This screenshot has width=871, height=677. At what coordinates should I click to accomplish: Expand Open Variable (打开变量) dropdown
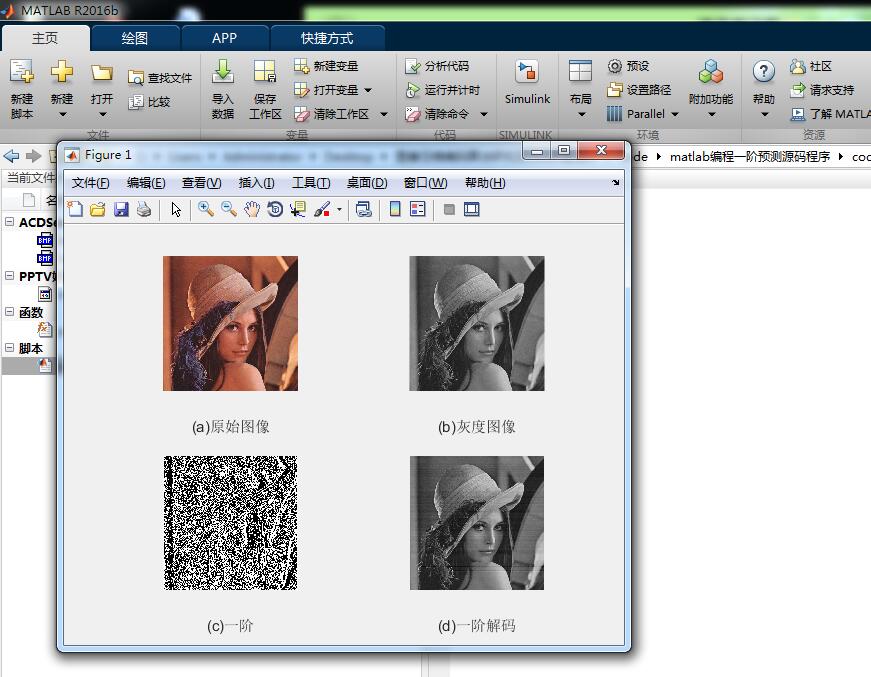368,90
